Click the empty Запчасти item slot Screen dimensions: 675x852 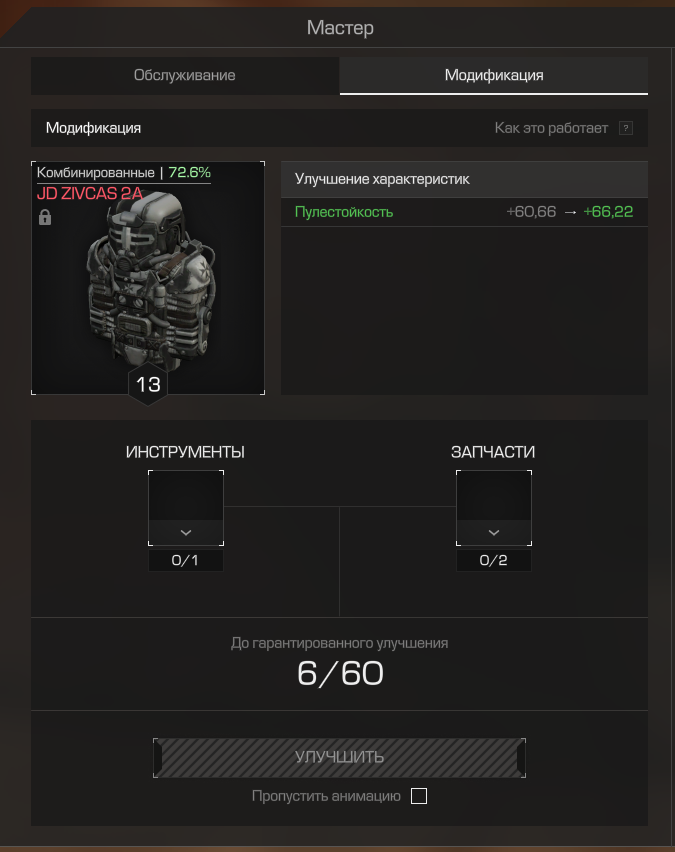[493, 496]
